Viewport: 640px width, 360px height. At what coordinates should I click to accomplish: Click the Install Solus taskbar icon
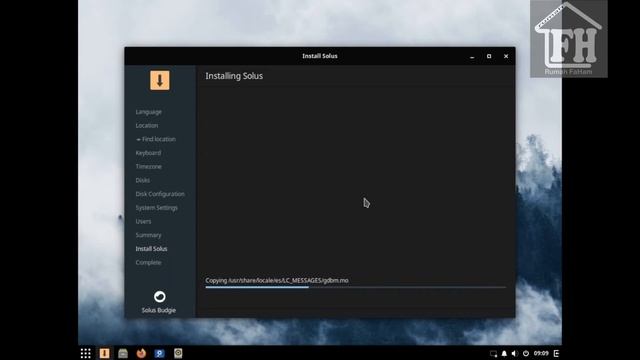point(104,353)
